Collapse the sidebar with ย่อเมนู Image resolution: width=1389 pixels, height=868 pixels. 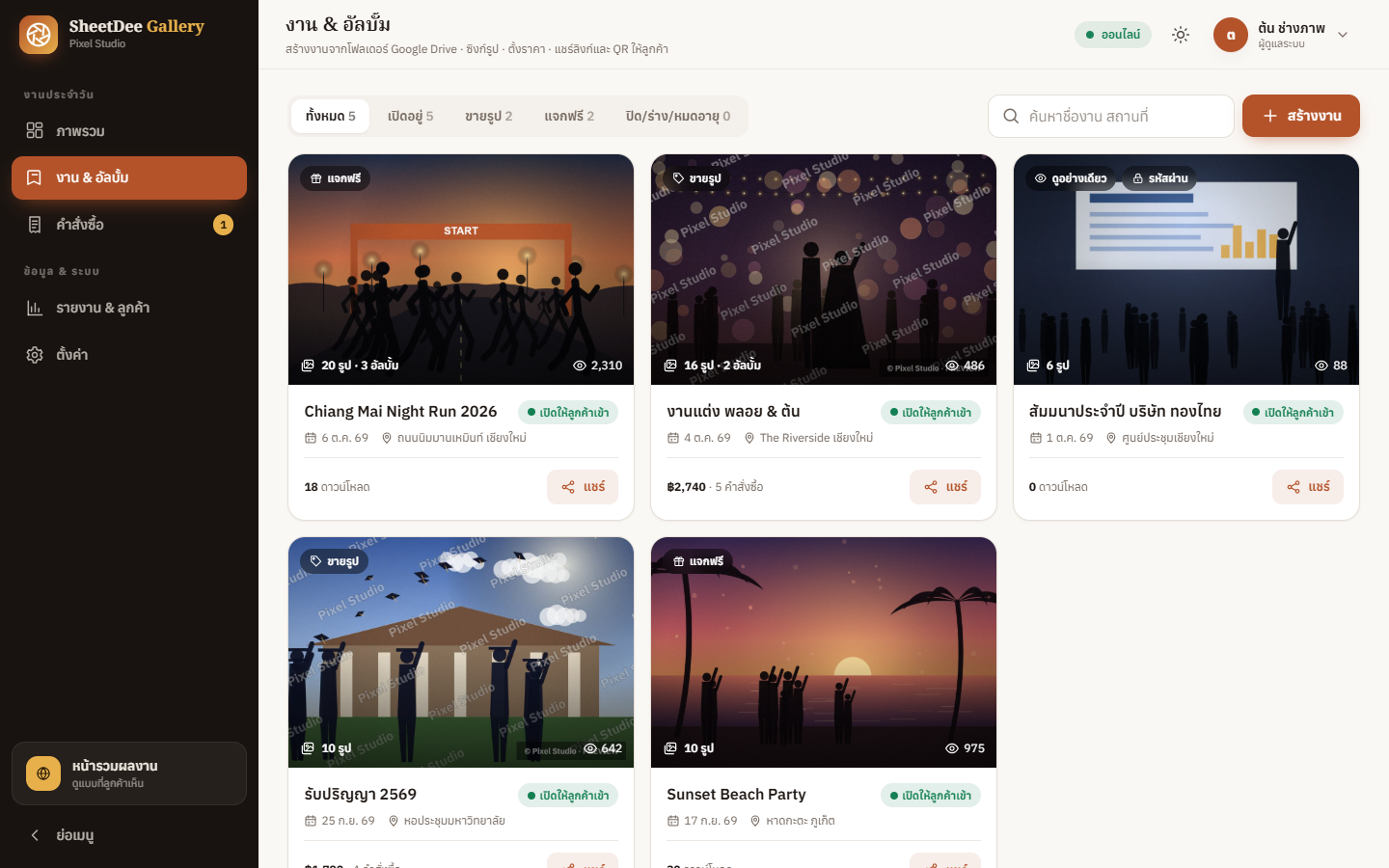pos(129,835)
